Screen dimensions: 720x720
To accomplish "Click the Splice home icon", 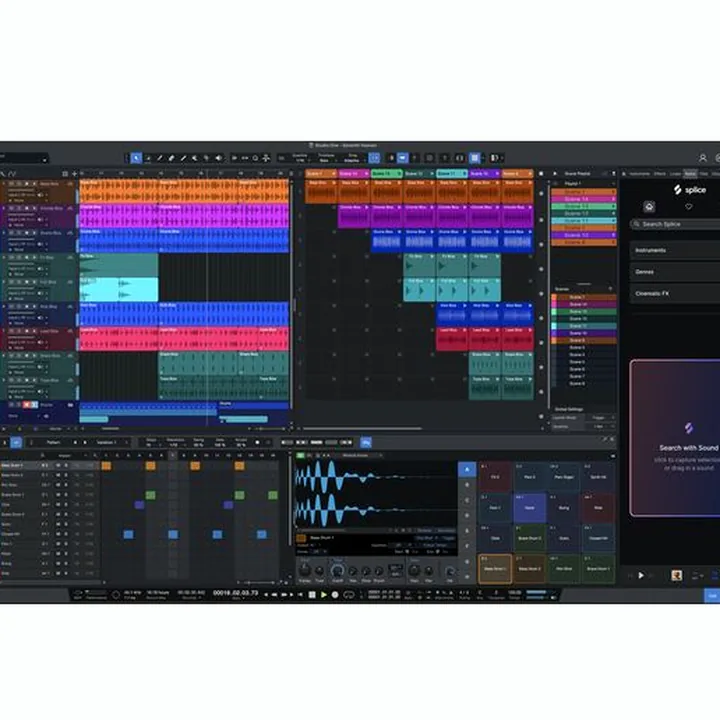I will coord(649,207).
